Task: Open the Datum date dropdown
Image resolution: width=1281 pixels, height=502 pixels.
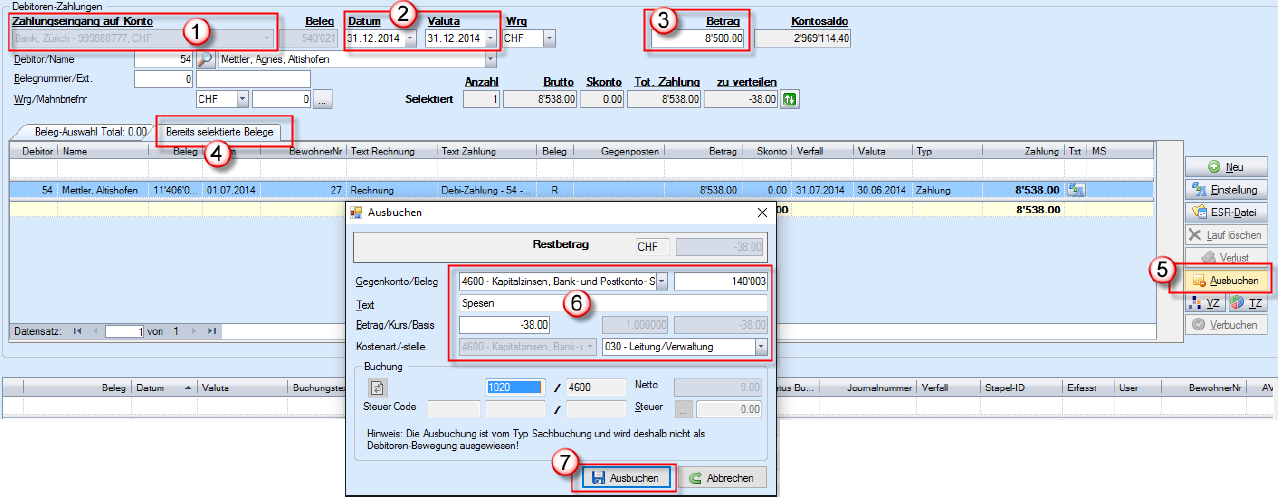Action: tap(411, 38)
